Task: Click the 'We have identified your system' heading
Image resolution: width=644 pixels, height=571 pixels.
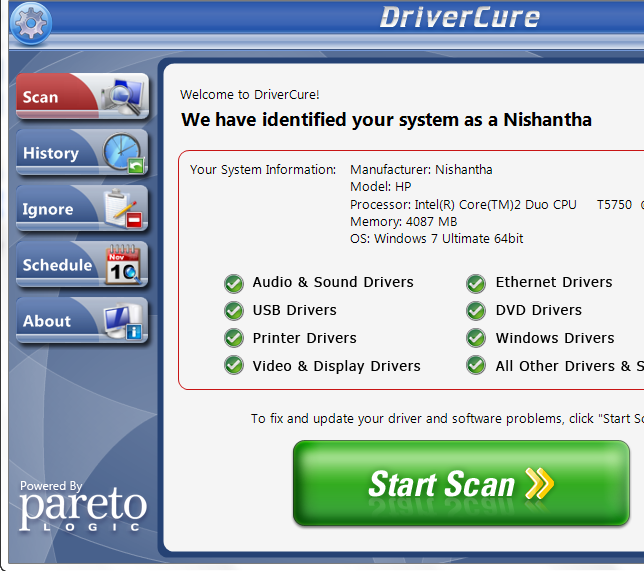Action: [x=386, y=120]
